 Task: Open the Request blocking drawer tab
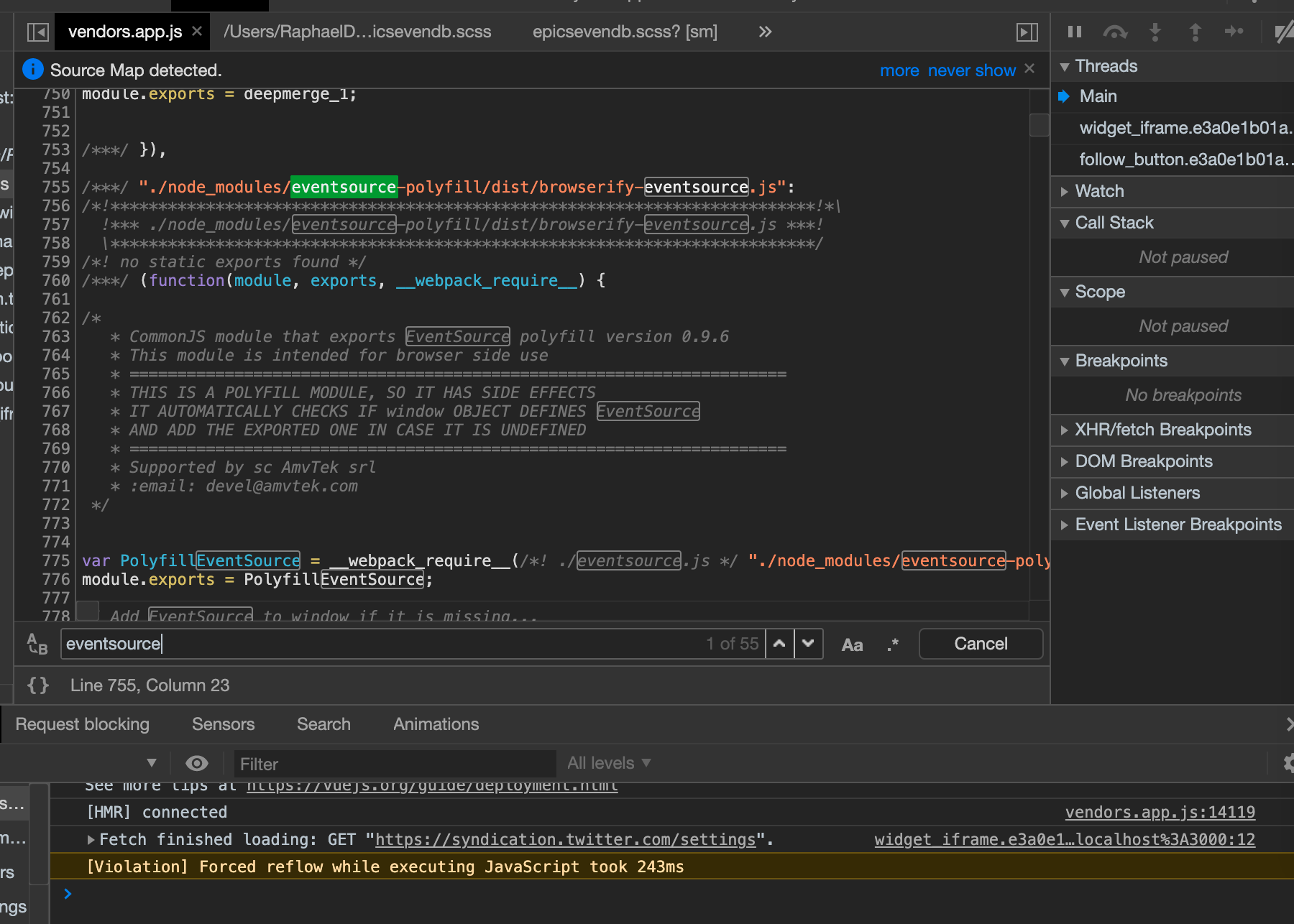tap(83, 724)
